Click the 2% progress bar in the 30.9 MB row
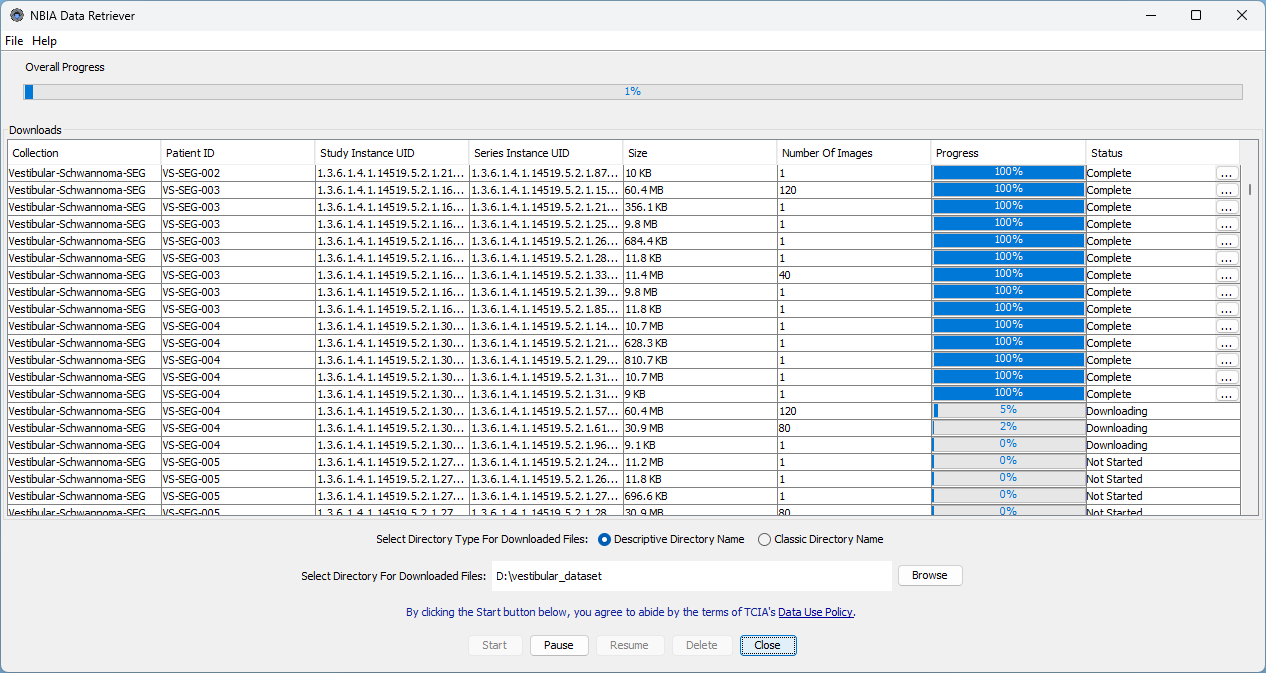Image resolution: width=1266 pixels, height=673 pixels. pos(1008,428)
